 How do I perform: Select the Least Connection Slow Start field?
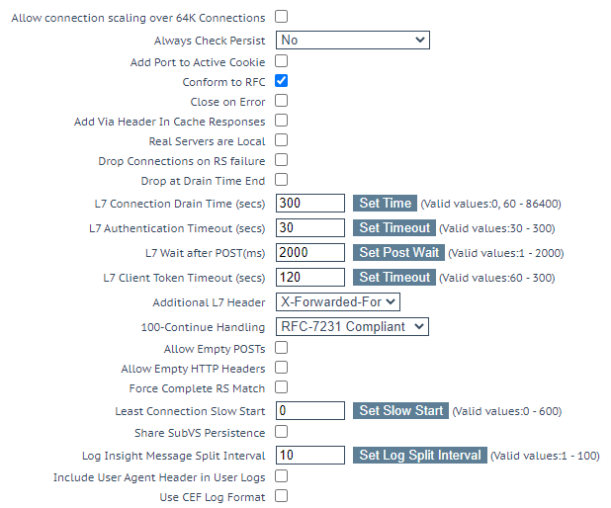(310, 411)
